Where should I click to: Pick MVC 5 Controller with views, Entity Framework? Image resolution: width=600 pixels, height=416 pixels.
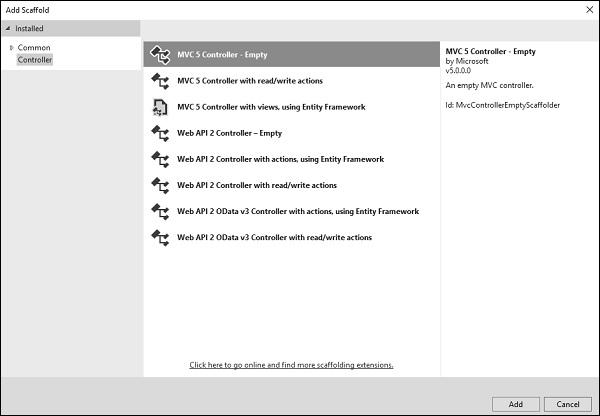click(271, 106)
